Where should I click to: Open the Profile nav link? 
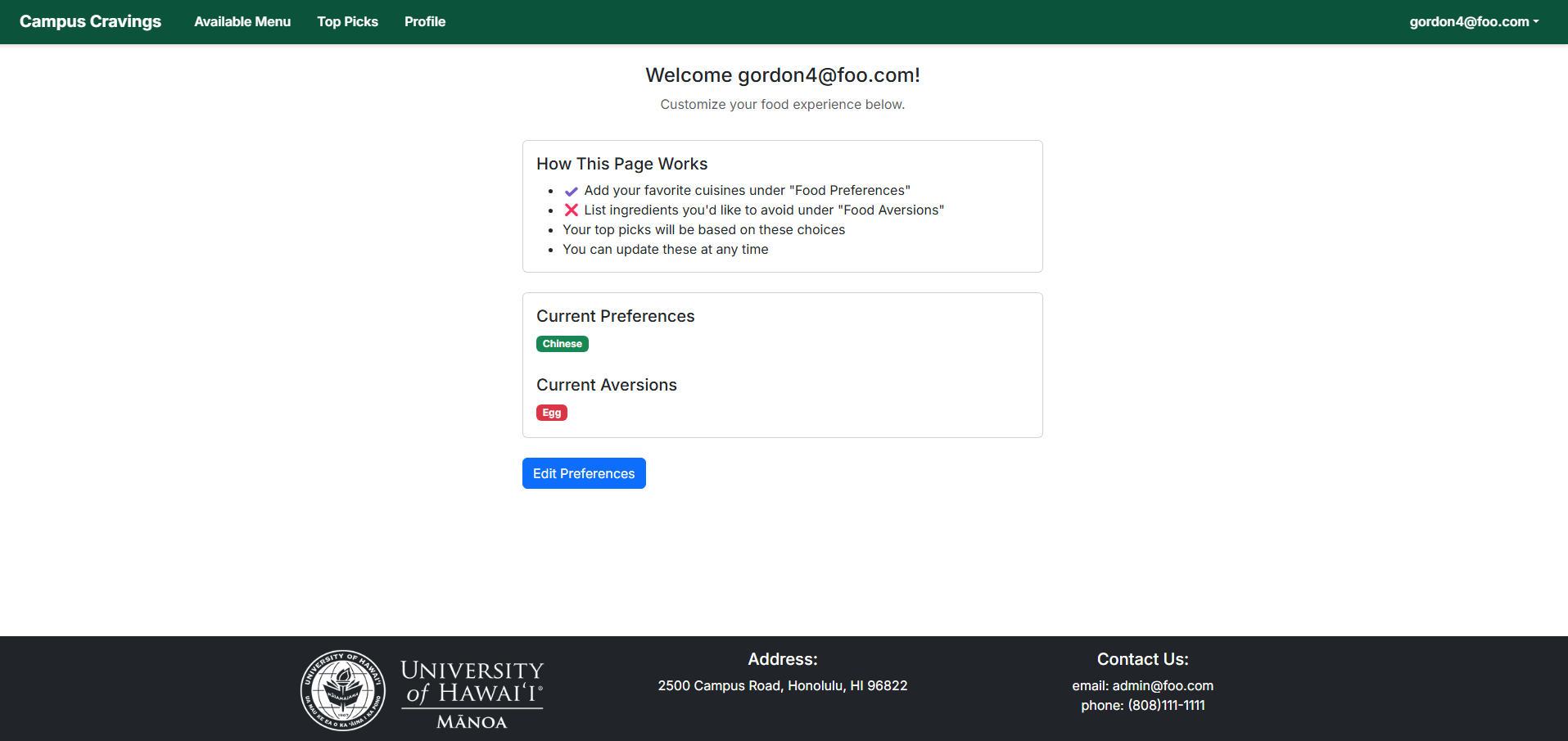coord(424,21)
